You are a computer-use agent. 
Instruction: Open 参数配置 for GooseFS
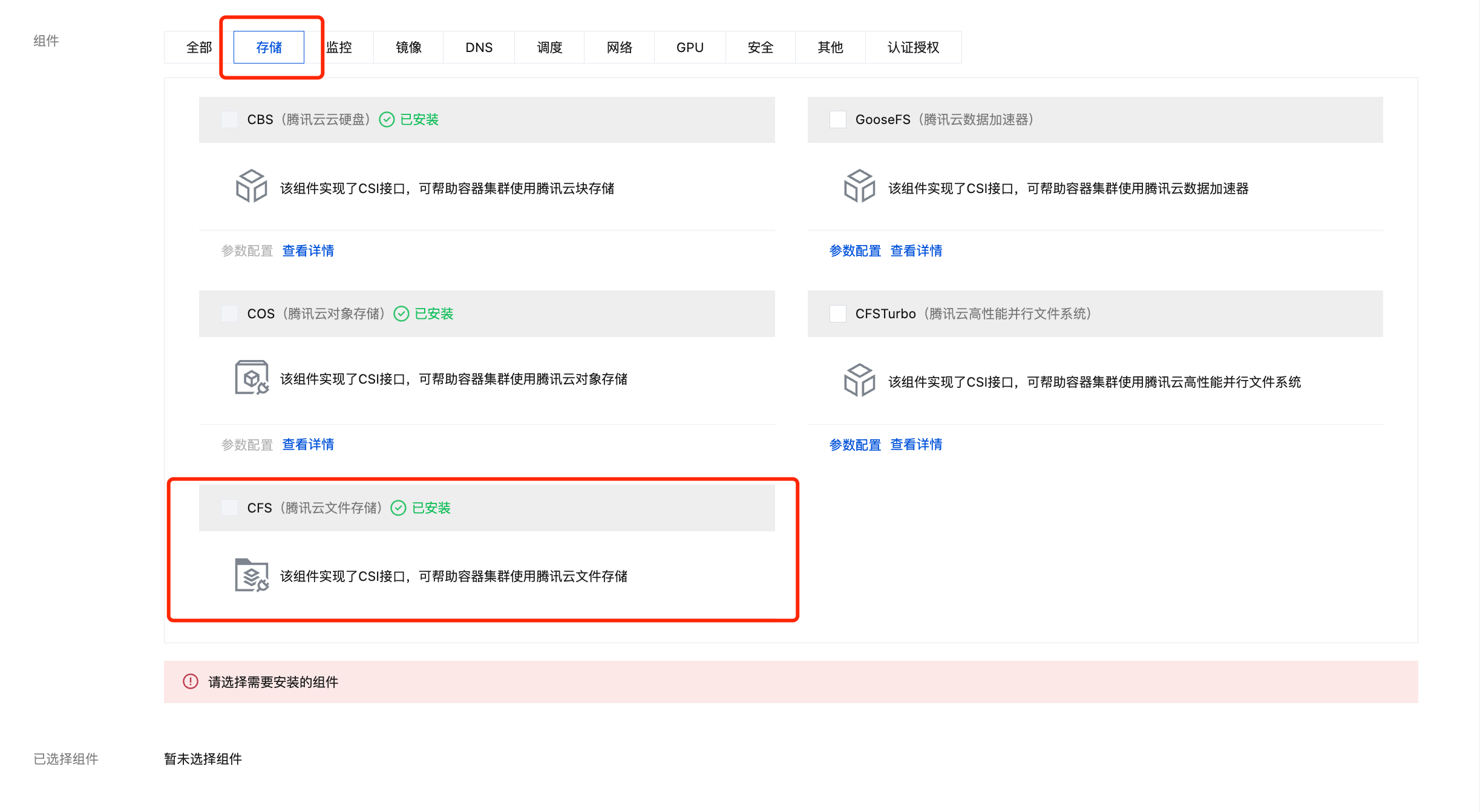[855, 250]
